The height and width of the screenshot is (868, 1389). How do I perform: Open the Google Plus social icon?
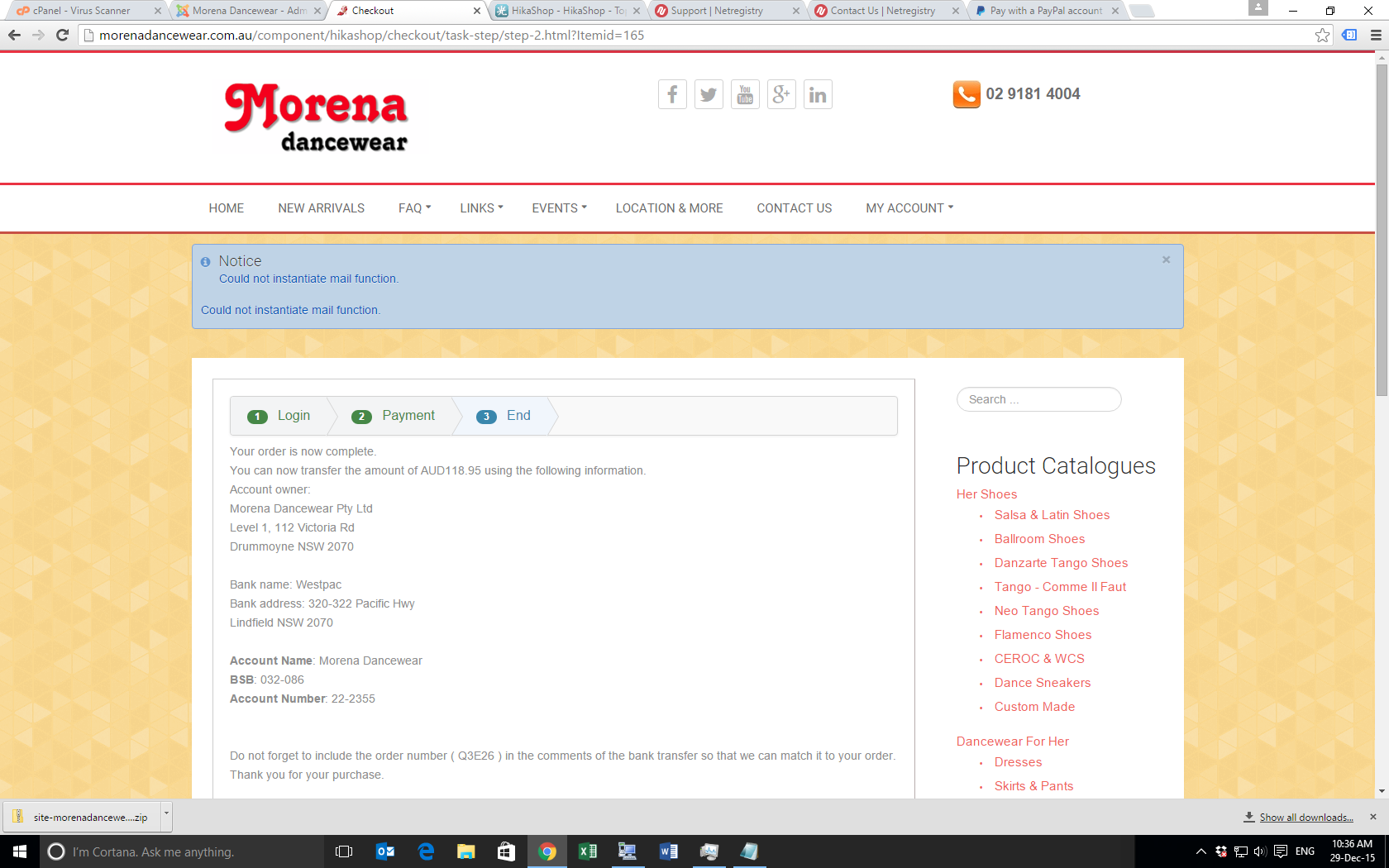point(781,94)
